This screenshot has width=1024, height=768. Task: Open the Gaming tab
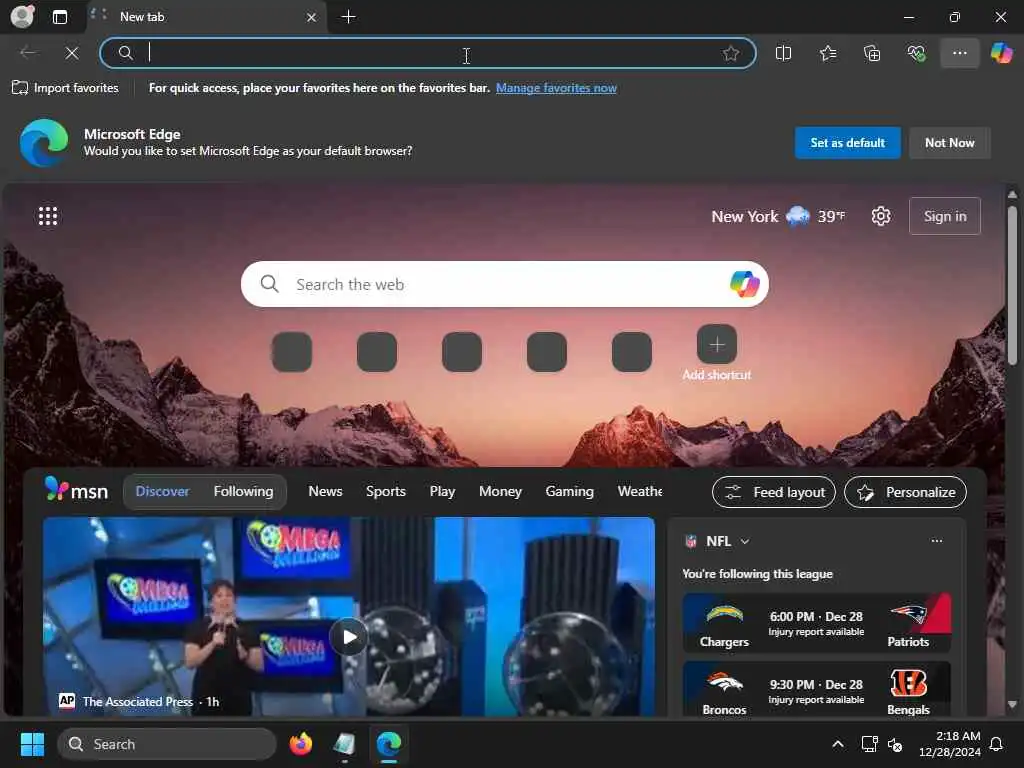pyautogui.click(x=569, y=491)
